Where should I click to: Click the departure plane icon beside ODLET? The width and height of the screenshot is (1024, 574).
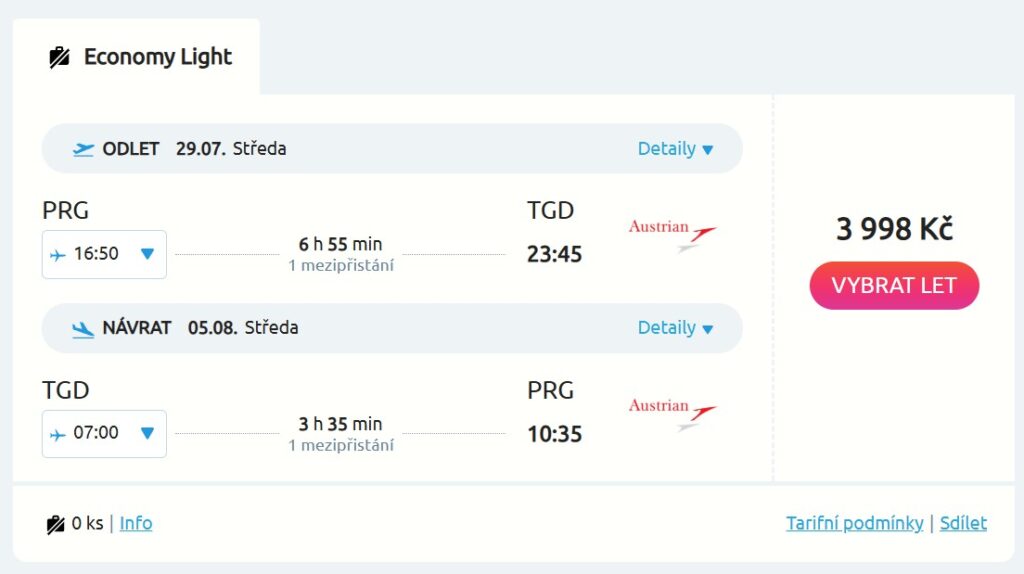(x=84, y=149)
